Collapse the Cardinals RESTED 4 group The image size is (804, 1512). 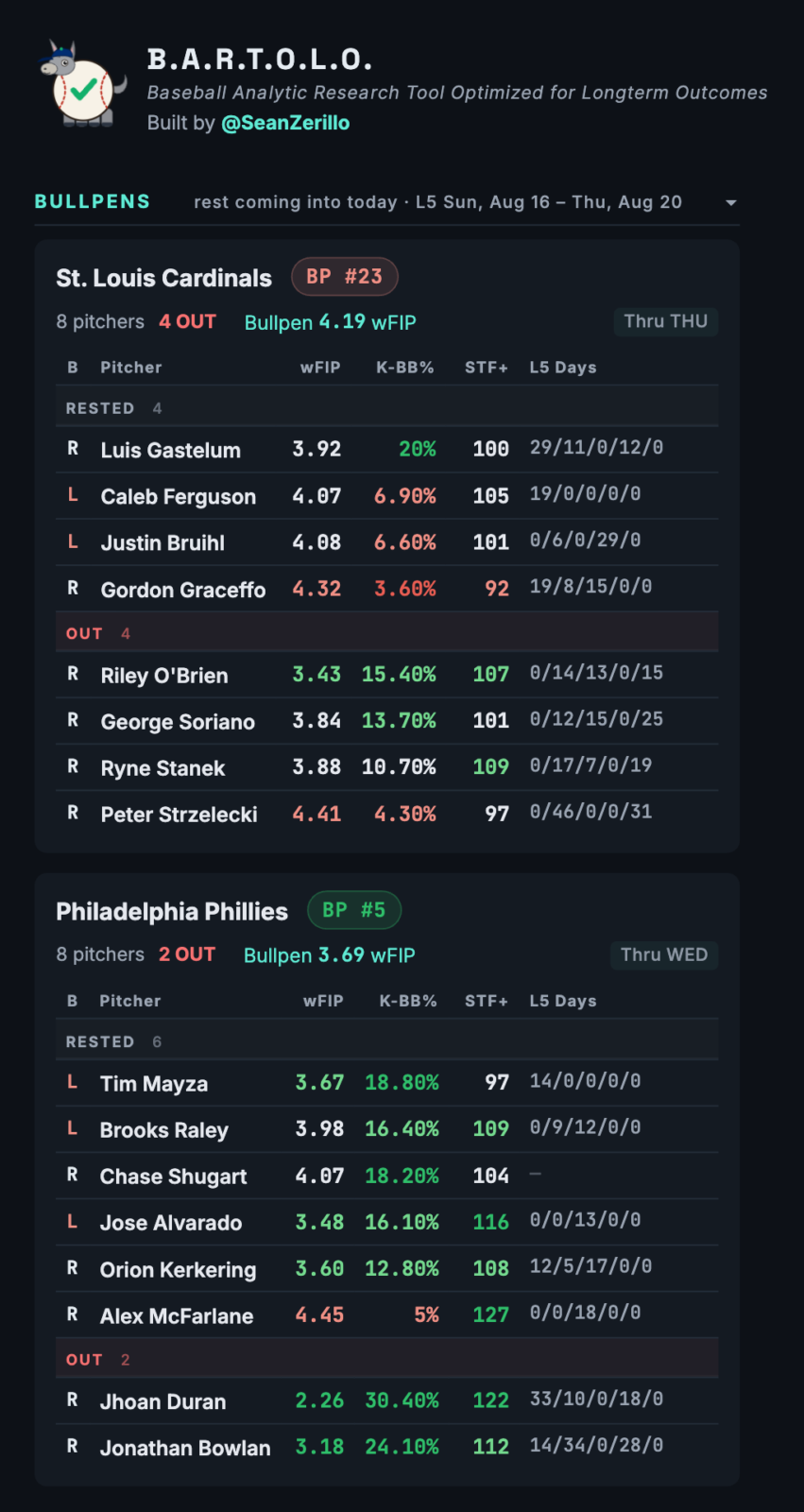(x=386, y=408)
